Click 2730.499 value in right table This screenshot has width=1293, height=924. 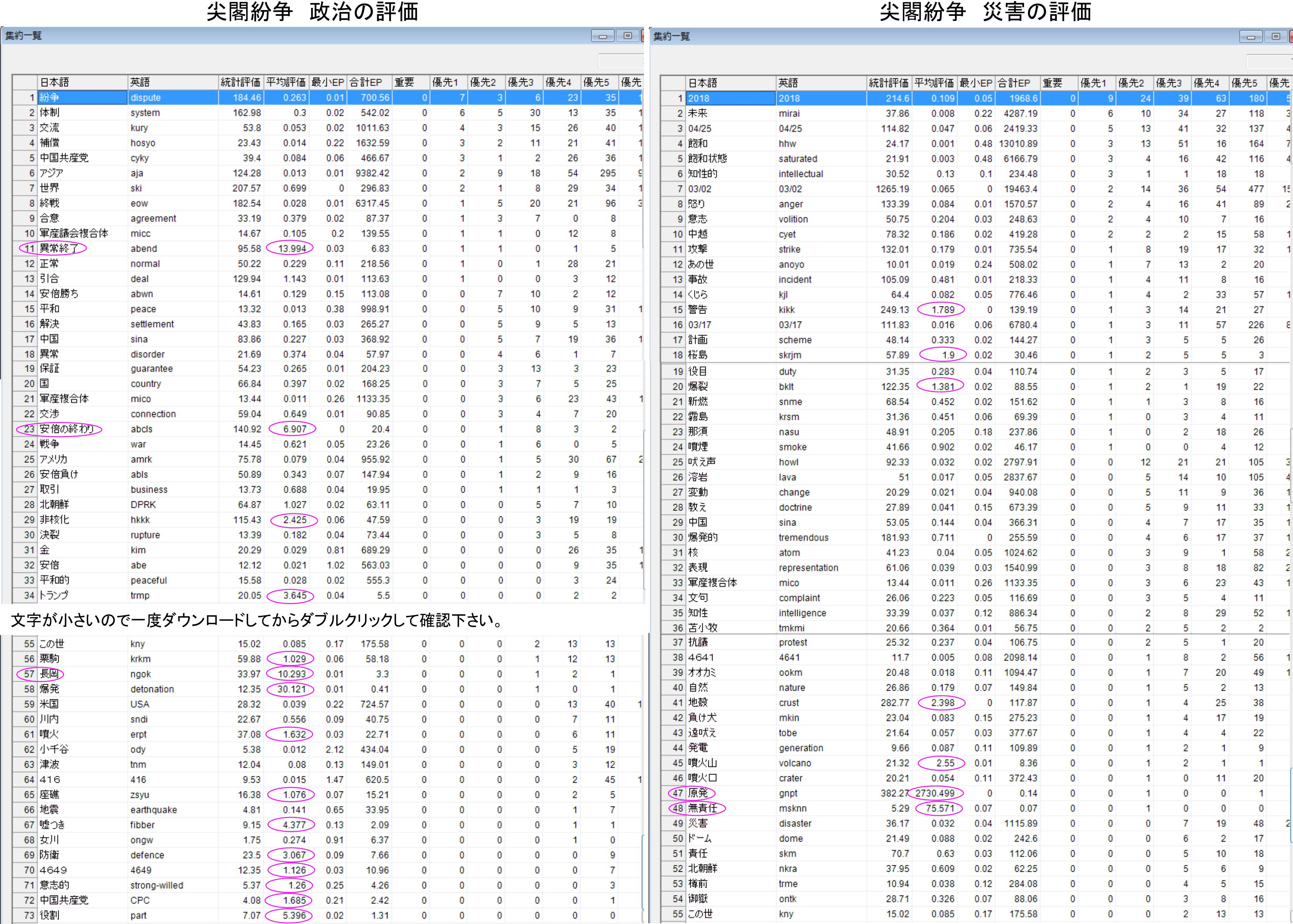[x=935, y=793]
